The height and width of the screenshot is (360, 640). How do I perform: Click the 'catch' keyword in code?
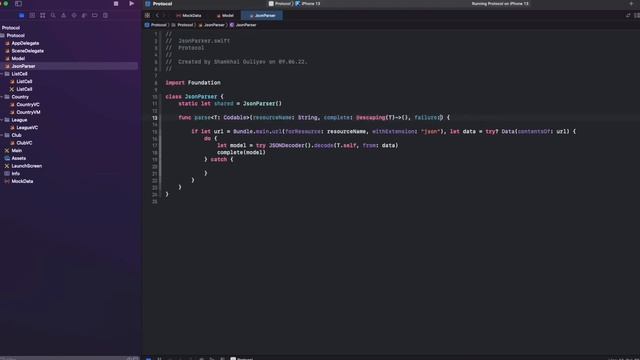(x=218, y=160)
